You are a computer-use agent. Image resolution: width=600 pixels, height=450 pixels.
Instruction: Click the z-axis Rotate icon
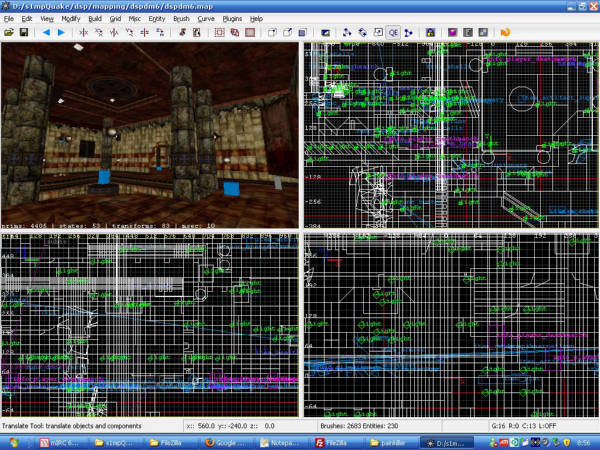pyautogui.click(x=160, y=33)
